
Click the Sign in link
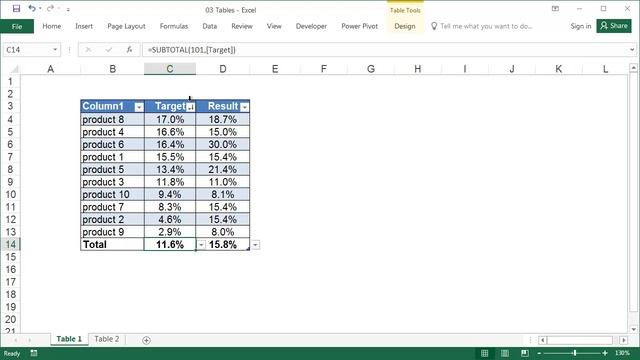pyautogui.click(x=580, y=26)
